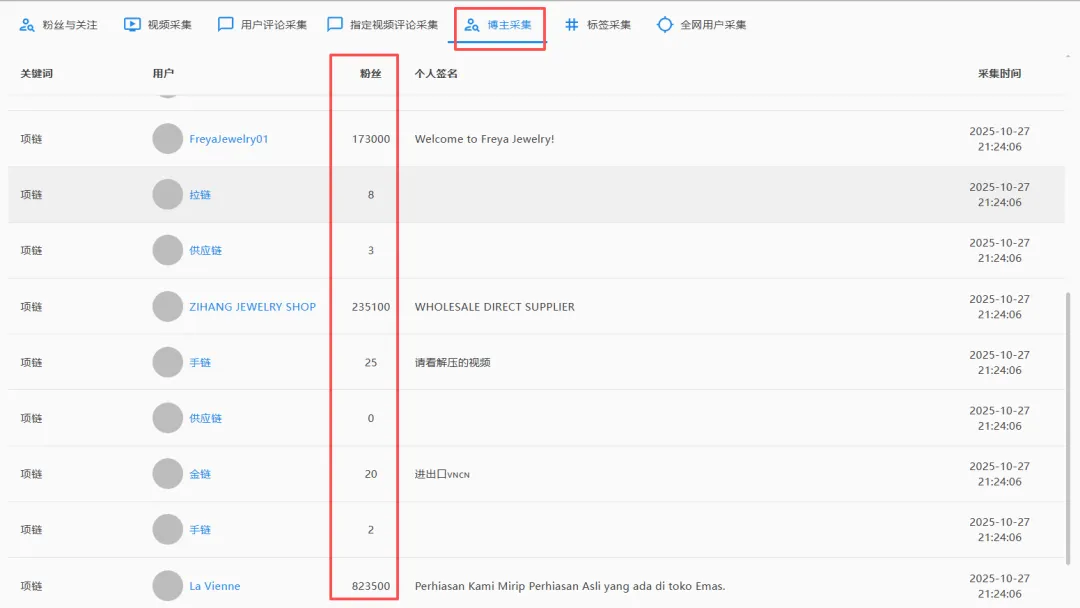Click FreyaJewelry01's avatar thumbnail
This screenshot has height=608, width=1080.
166,138
